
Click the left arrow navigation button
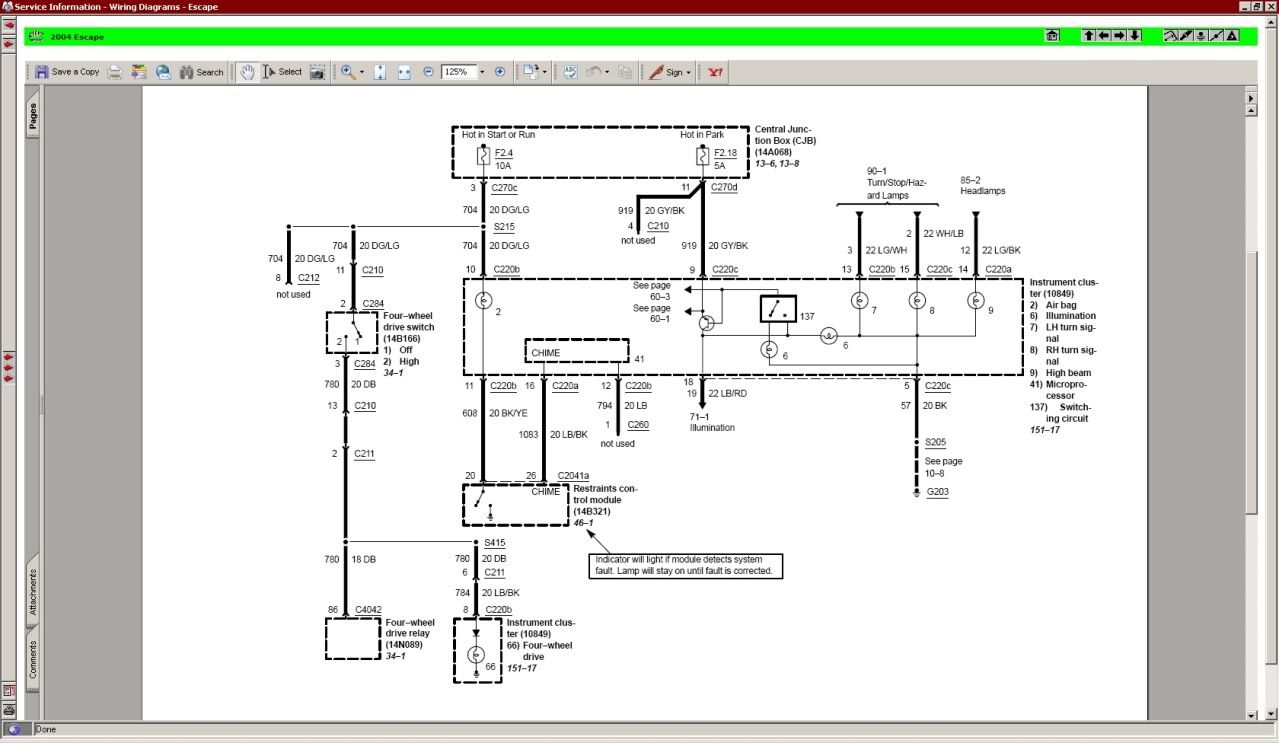pos(1104,36)
